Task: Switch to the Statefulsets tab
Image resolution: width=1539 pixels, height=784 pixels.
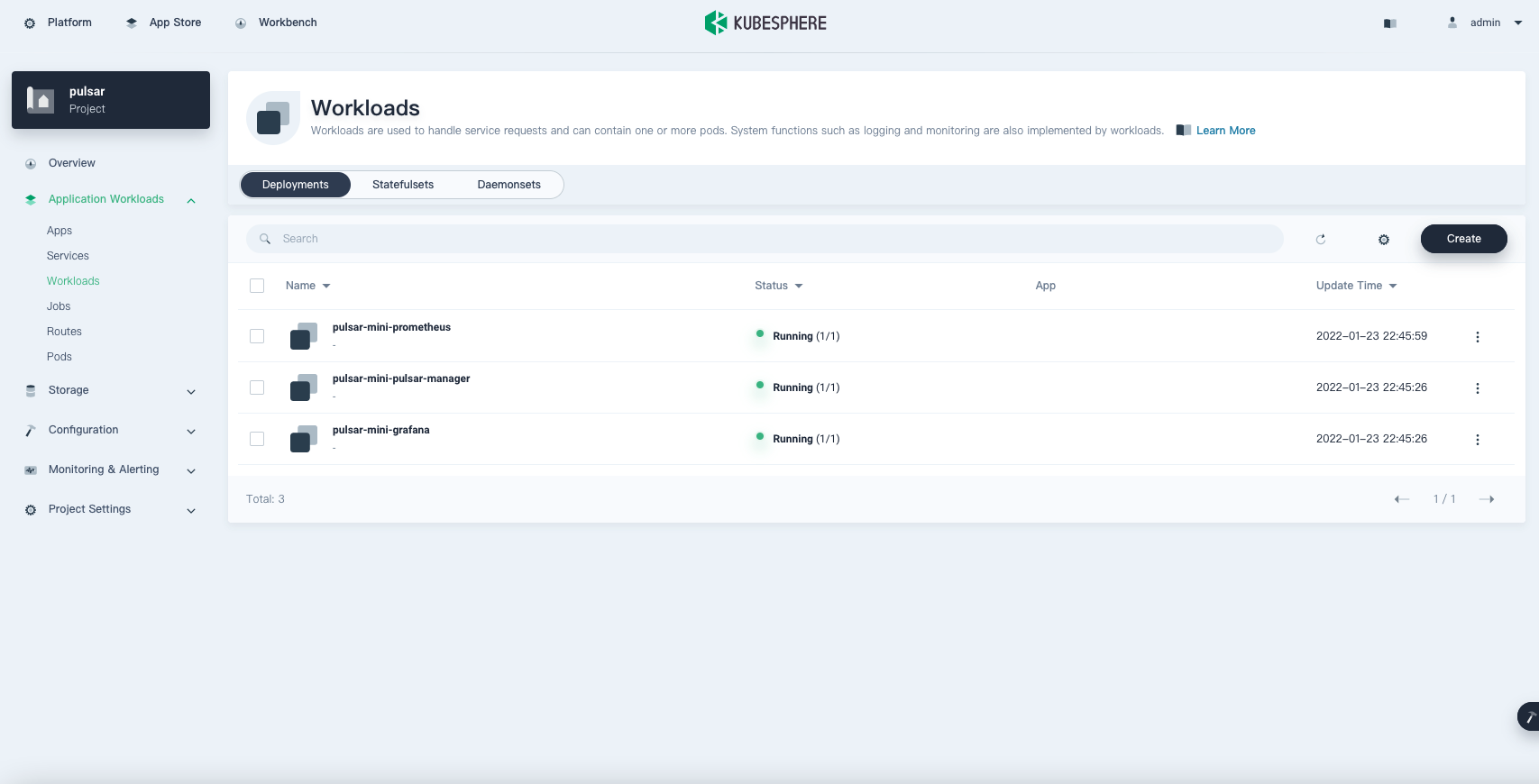Action: coord(403,185)
